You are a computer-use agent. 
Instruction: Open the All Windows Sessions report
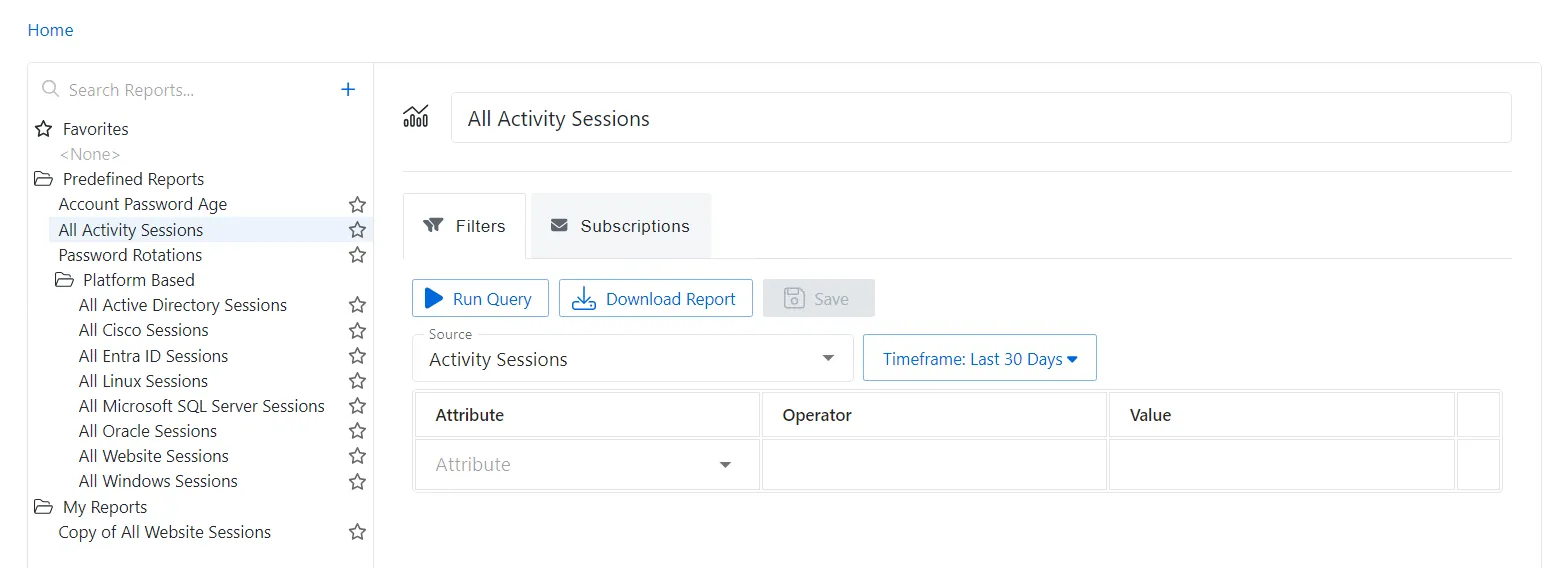coord(158,481)
